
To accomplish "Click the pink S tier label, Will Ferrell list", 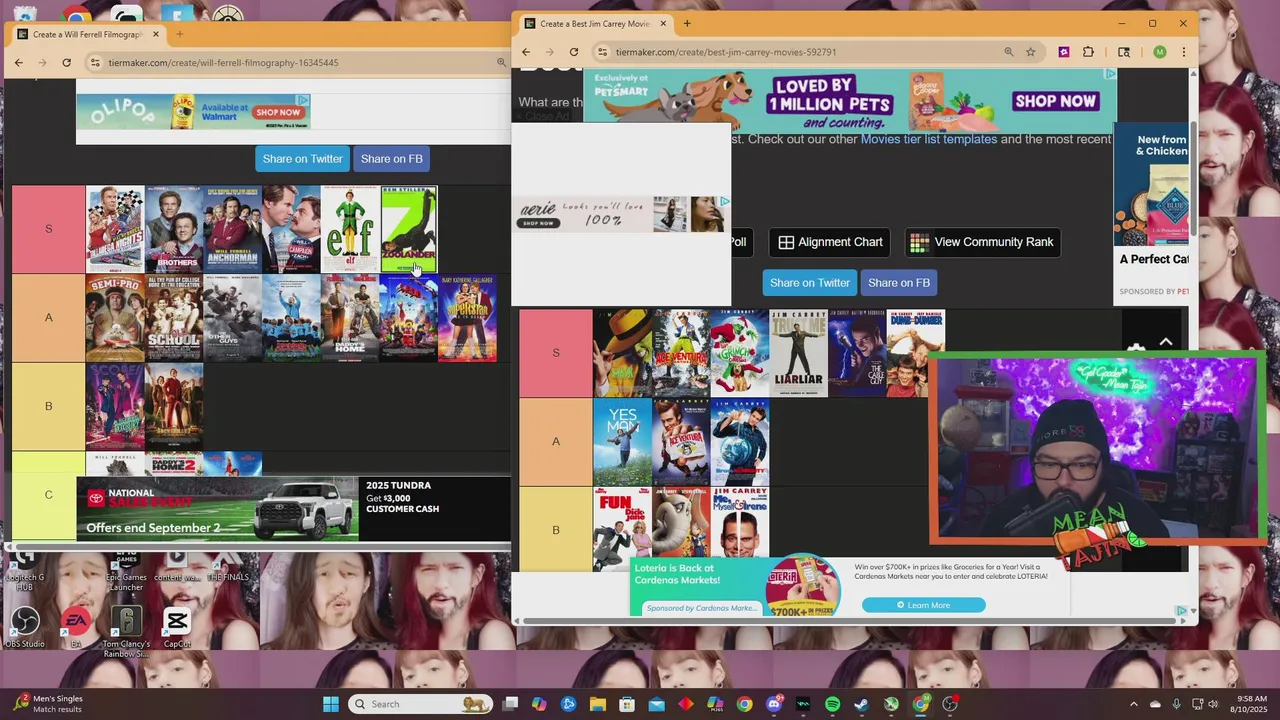I will point(48,229).
